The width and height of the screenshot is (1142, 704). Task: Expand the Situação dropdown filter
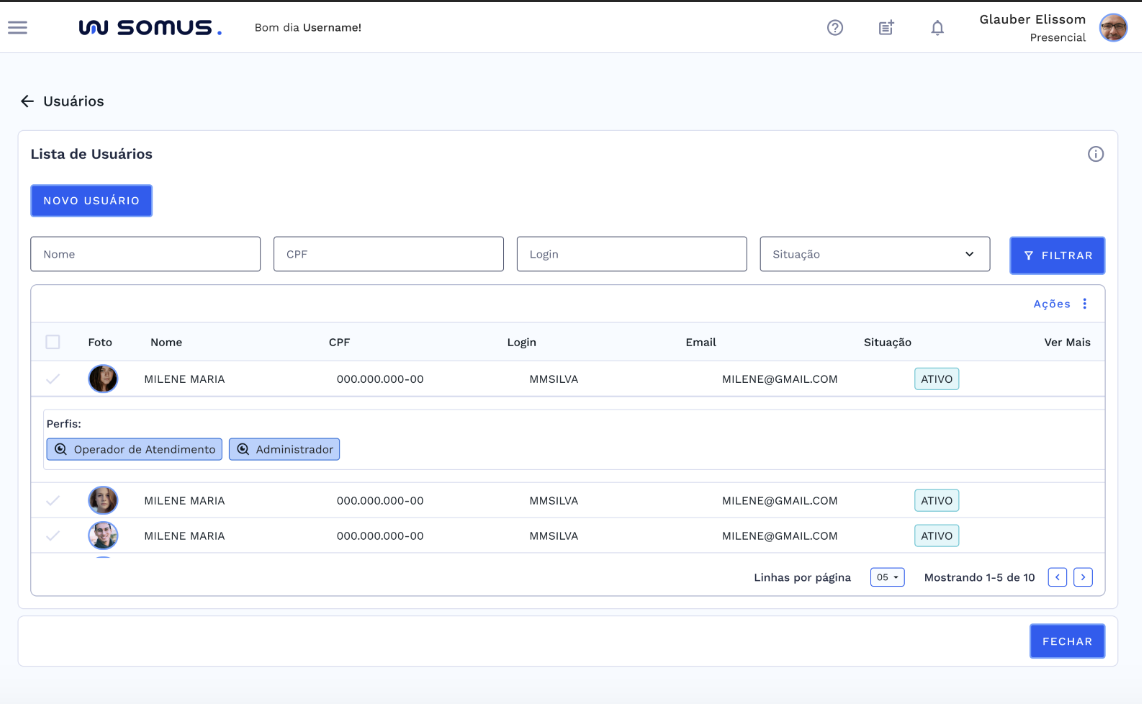point(875,254)
